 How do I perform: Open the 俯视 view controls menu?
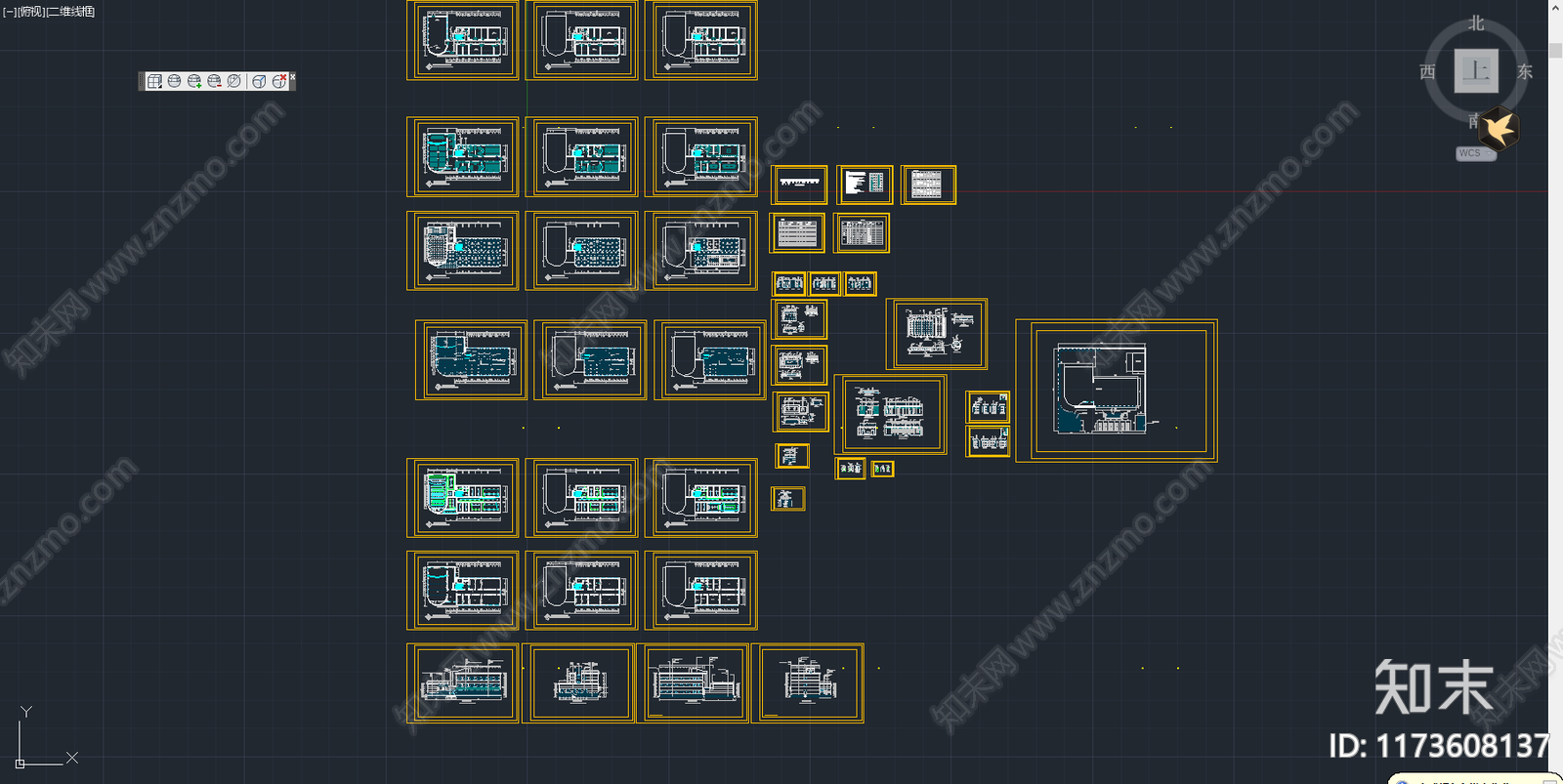[x=31, y=12]
